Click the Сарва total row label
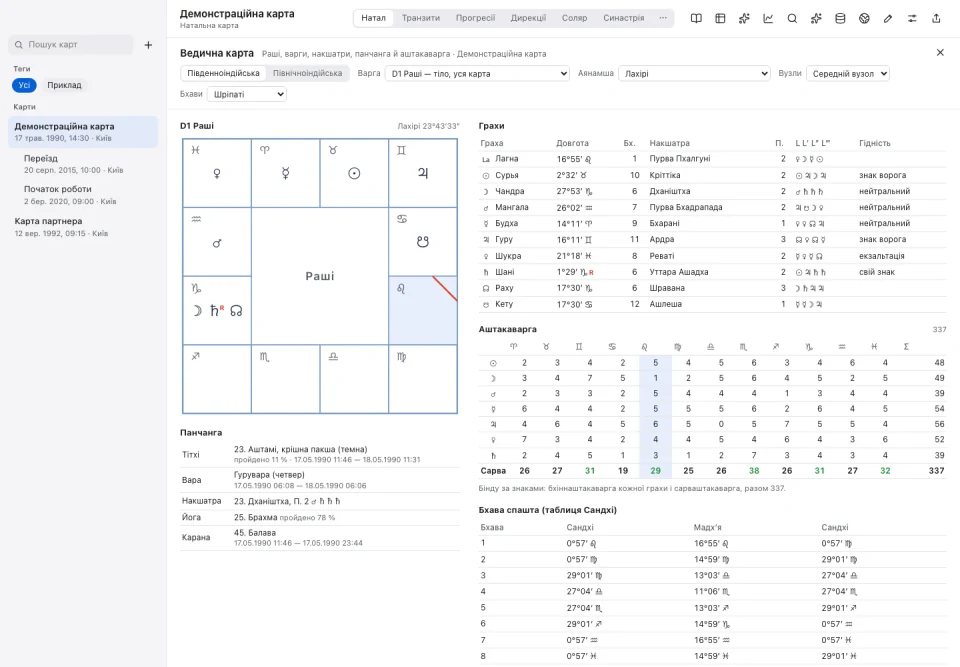This screenshot has width=960, height=667. click(493, 471)
